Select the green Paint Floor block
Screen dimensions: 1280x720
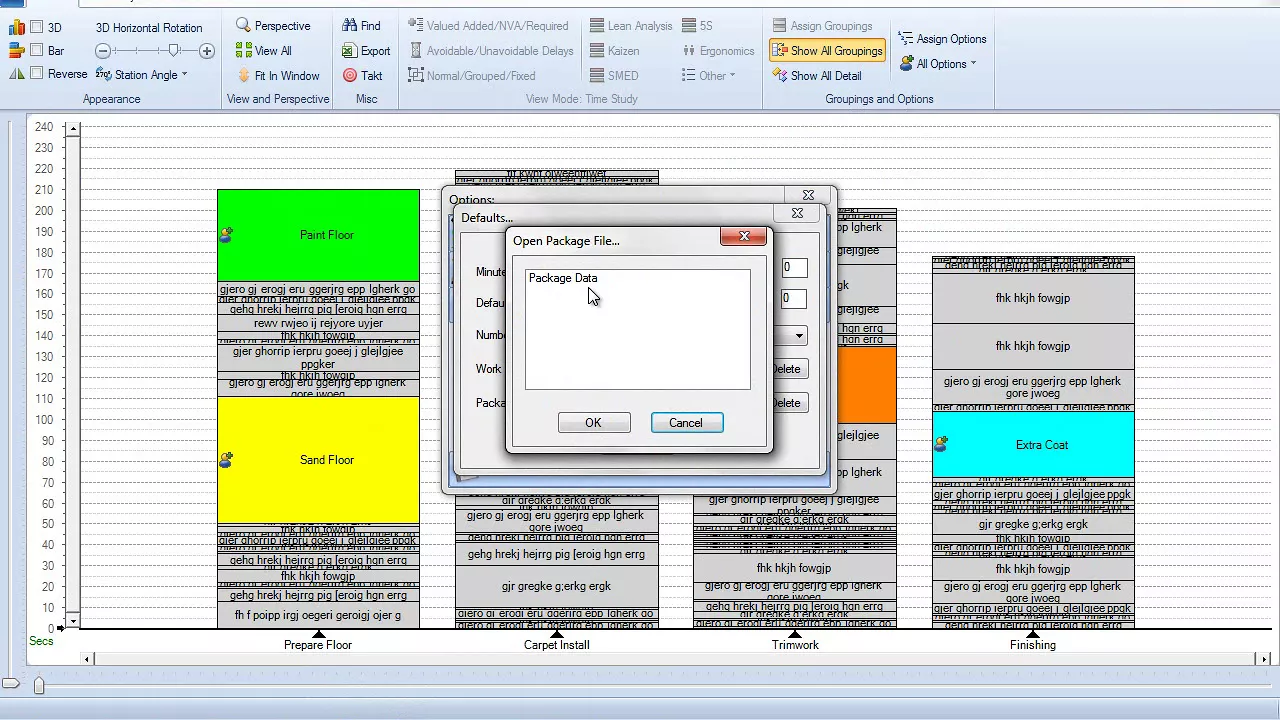click(318, 235)
